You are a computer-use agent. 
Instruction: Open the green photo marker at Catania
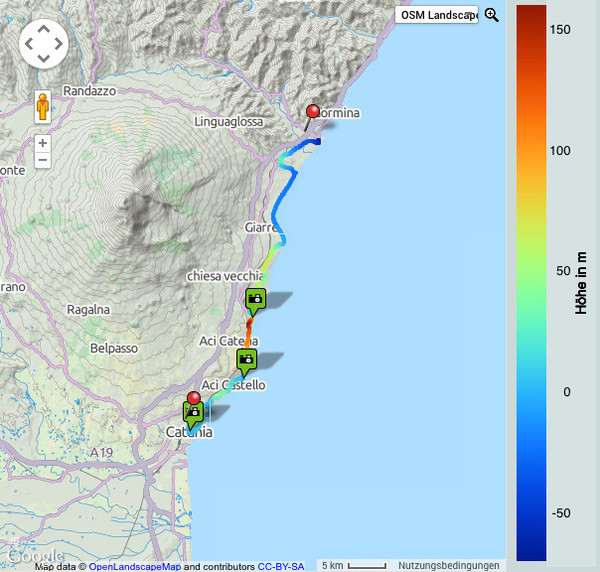tap(192, 412)
